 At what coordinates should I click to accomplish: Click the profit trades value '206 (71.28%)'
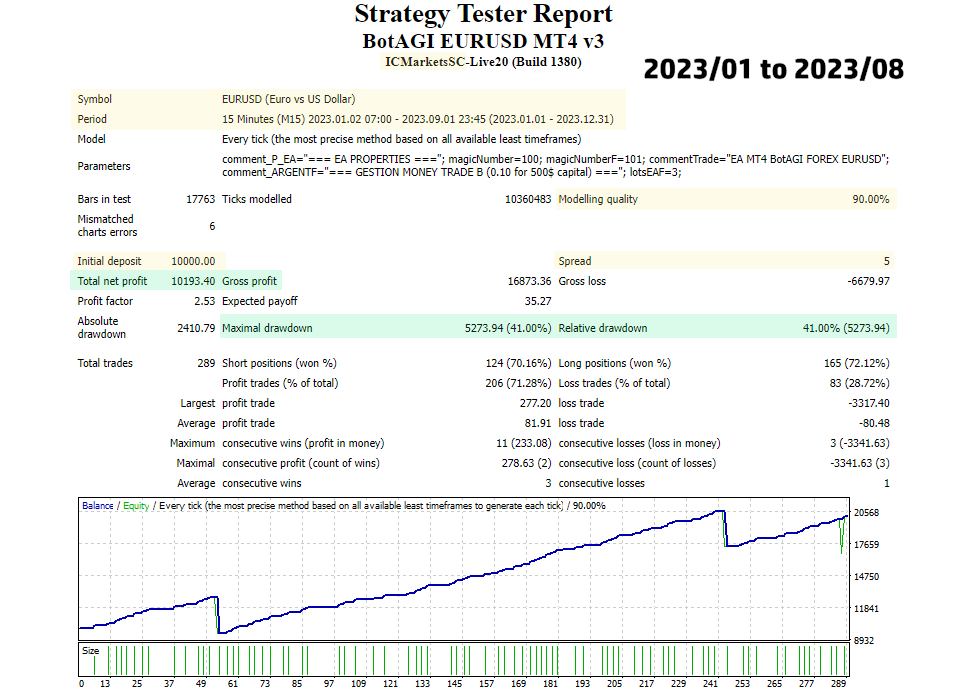point(518,383)
